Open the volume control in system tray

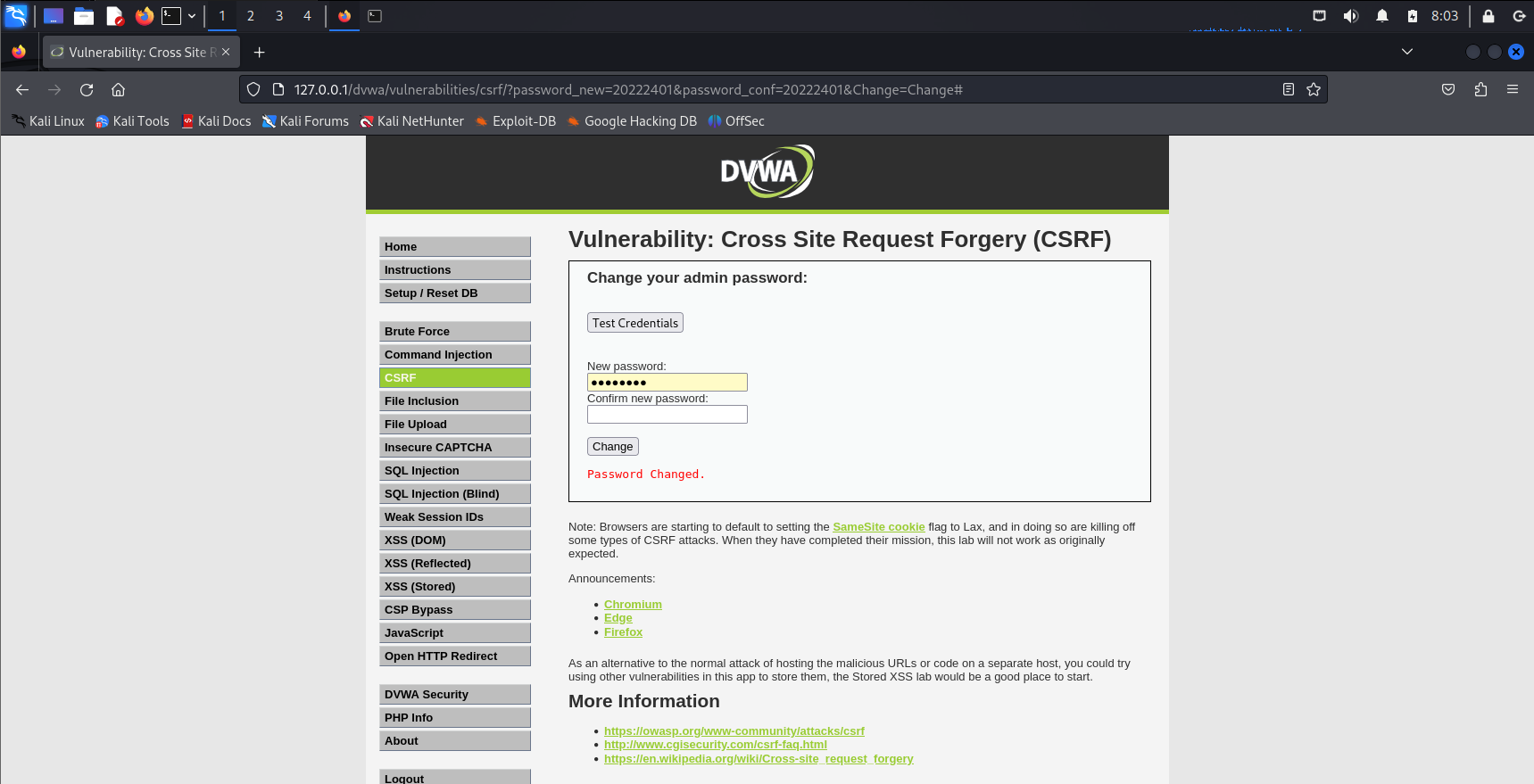point(1351,16)
